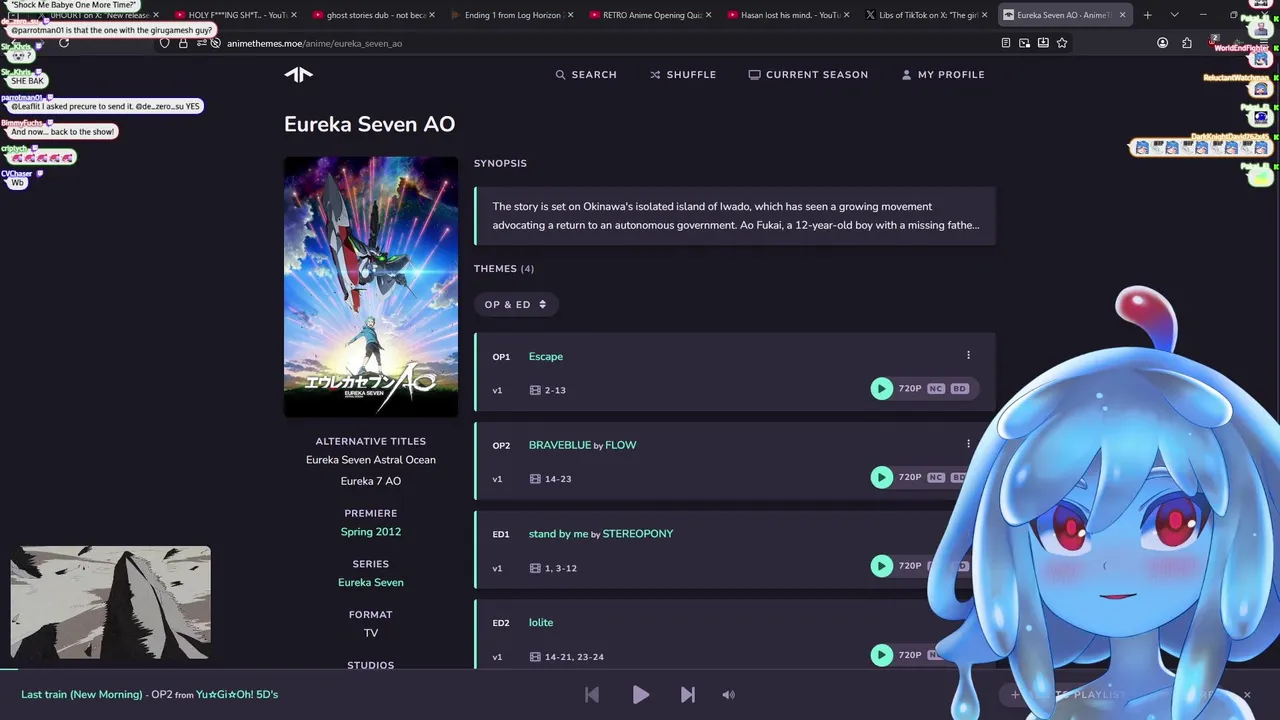The height and width of the screenshot is (720, 1280).
Task: Open the Search page
Action: tap(586, 75)
